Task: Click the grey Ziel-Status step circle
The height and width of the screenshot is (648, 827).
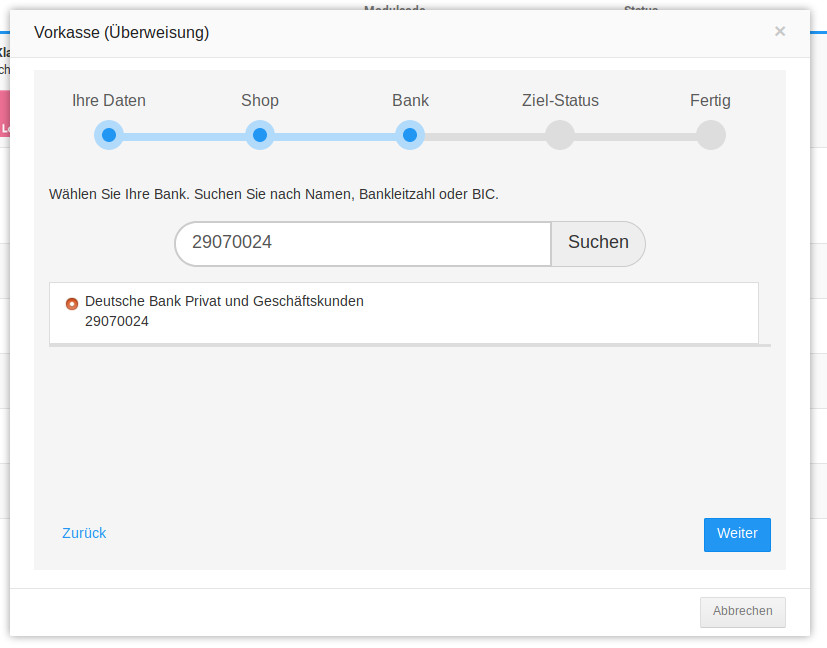Action: coord(560,135)
